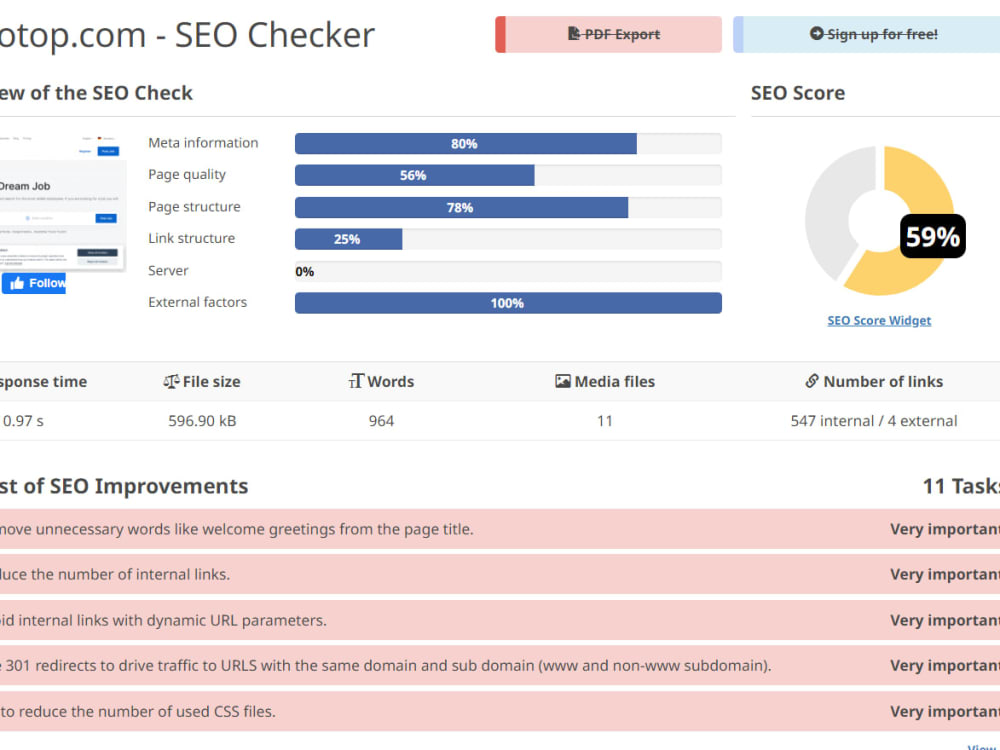Image resolution: width=1000 pixels, height=750 pixels.
Task: Select the 'Page quality' label
Action: click(x=187, y=175)
